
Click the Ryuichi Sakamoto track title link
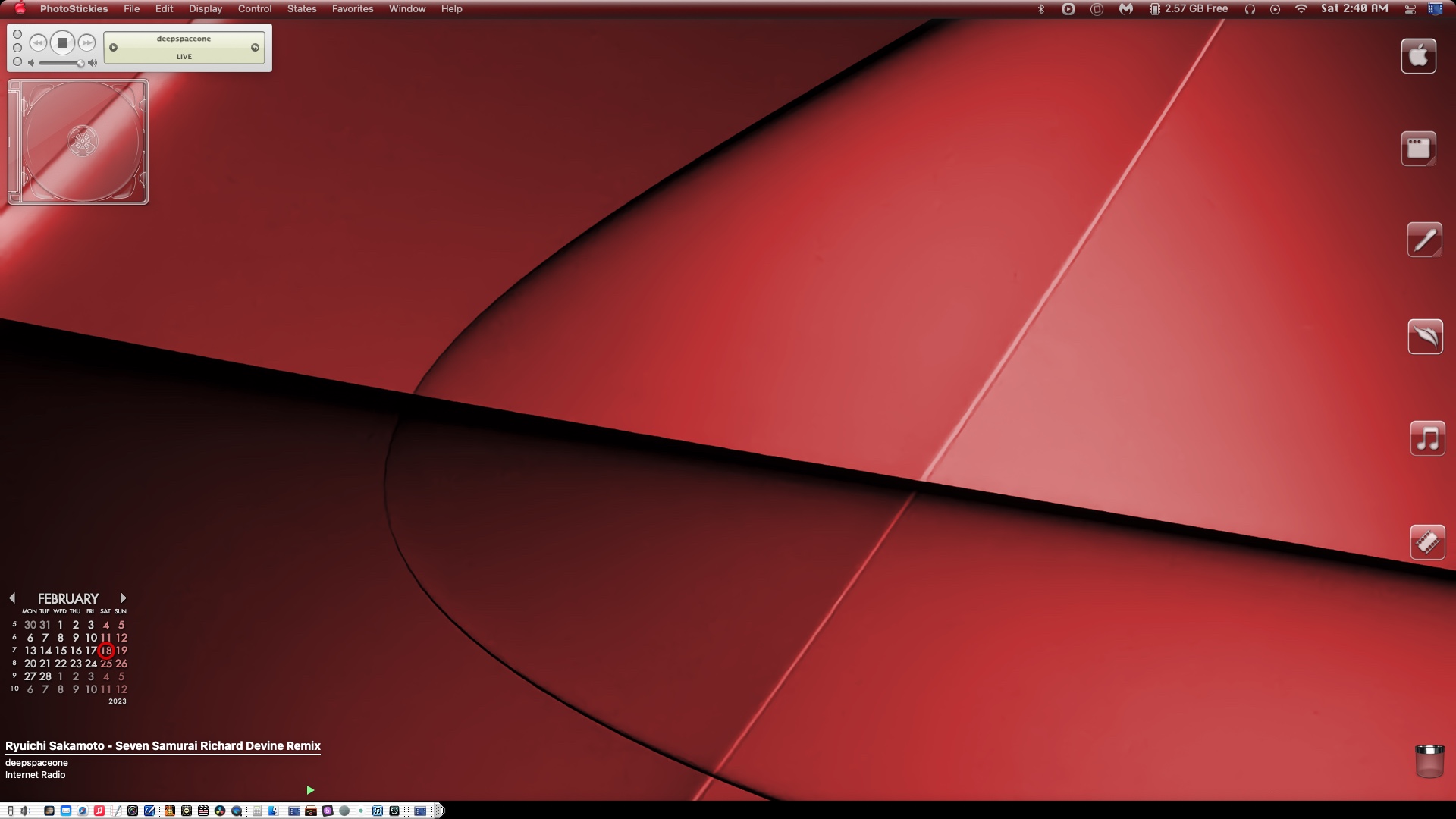(163, 746)
